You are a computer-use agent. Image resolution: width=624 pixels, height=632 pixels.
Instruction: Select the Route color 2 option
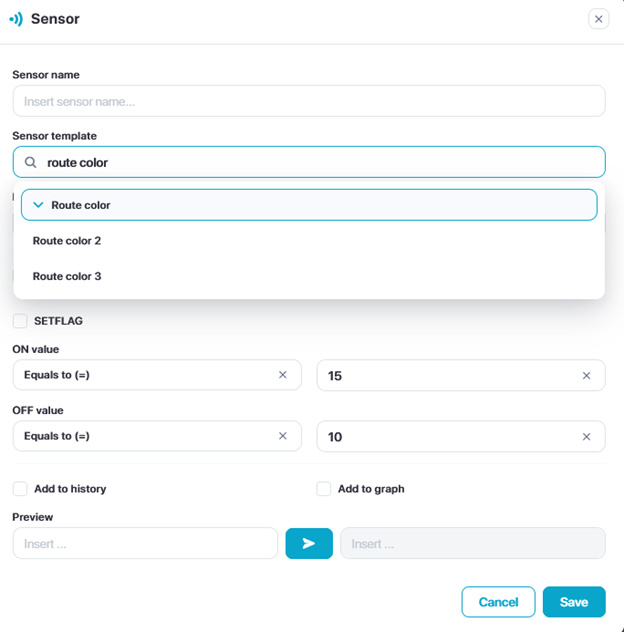point(67,241)
